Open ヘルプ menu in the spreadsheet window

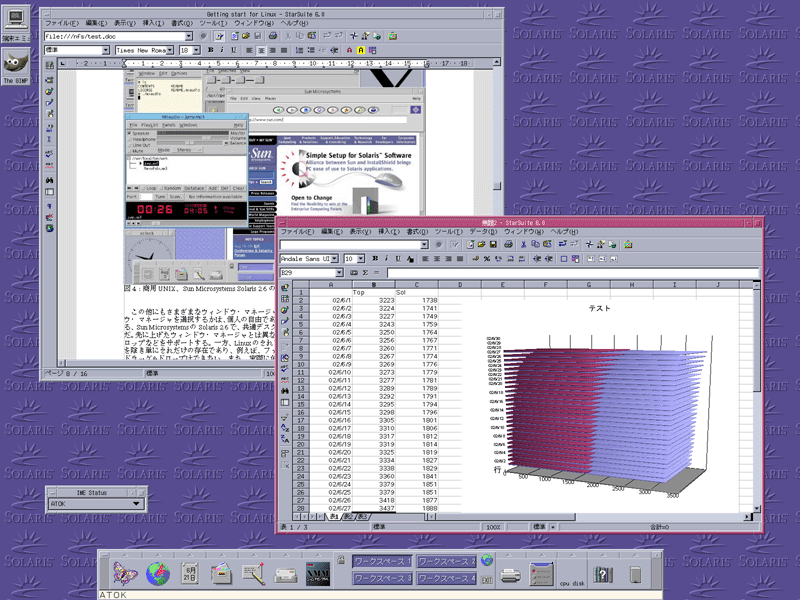coord(564,232)
